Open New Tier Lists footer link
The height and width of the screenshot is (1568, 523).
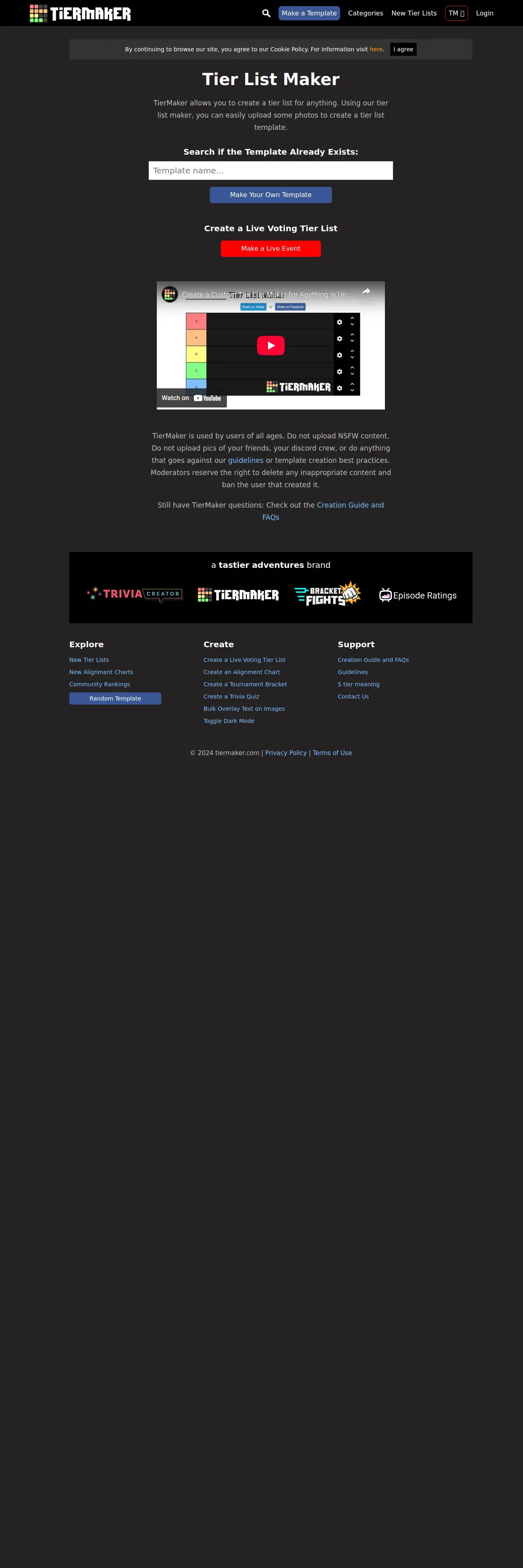tap(89, 660)
